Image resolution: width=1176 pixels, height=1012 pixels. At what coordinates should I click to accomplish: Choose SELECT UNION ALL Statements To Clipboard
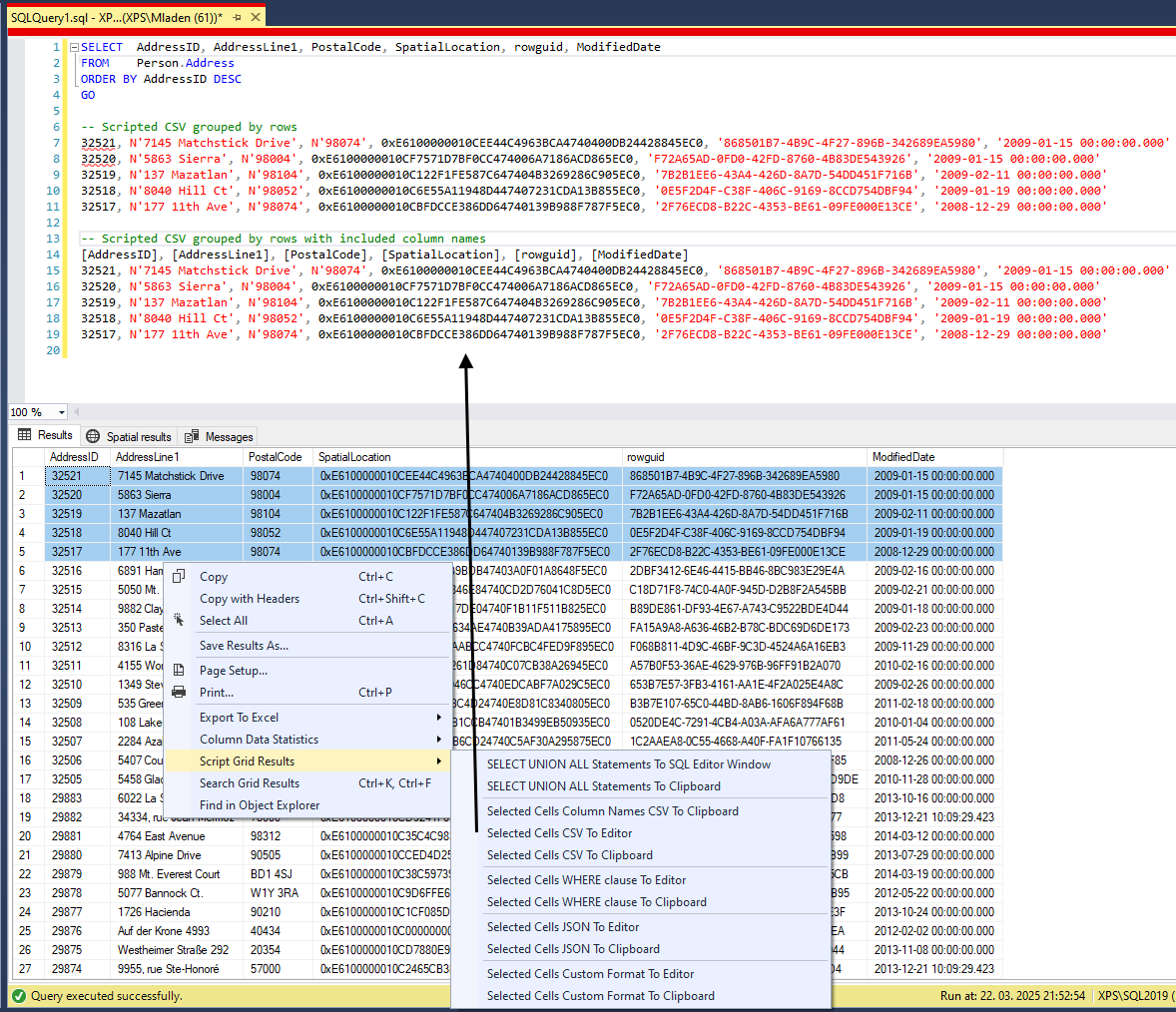(604, 785)
